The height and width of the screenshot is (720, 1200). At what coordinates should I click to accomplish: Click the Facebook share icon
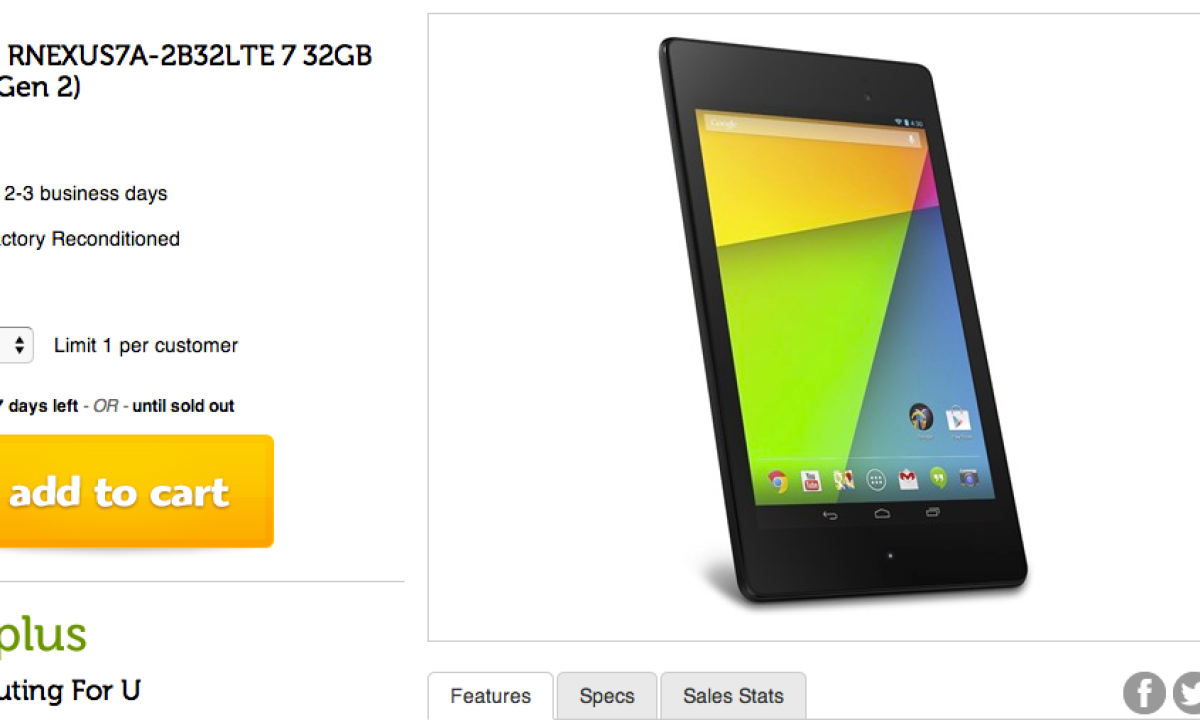[1144, 693]
